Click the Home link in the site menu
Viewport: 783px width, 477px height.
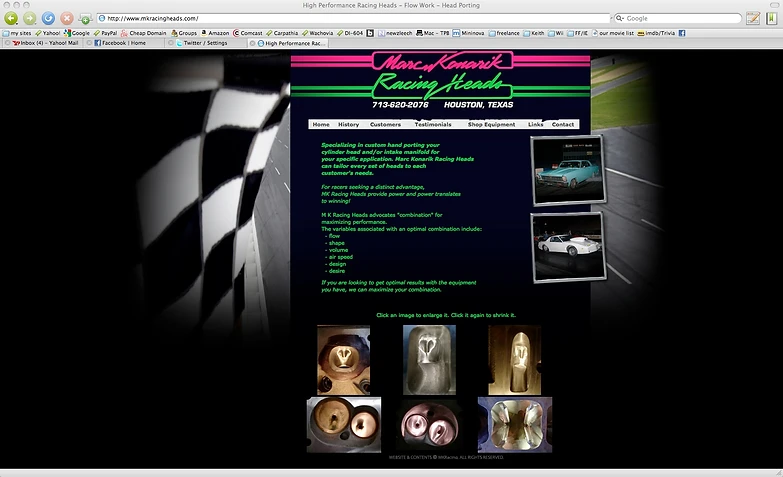pyautogui.click(x=321, y=124)
